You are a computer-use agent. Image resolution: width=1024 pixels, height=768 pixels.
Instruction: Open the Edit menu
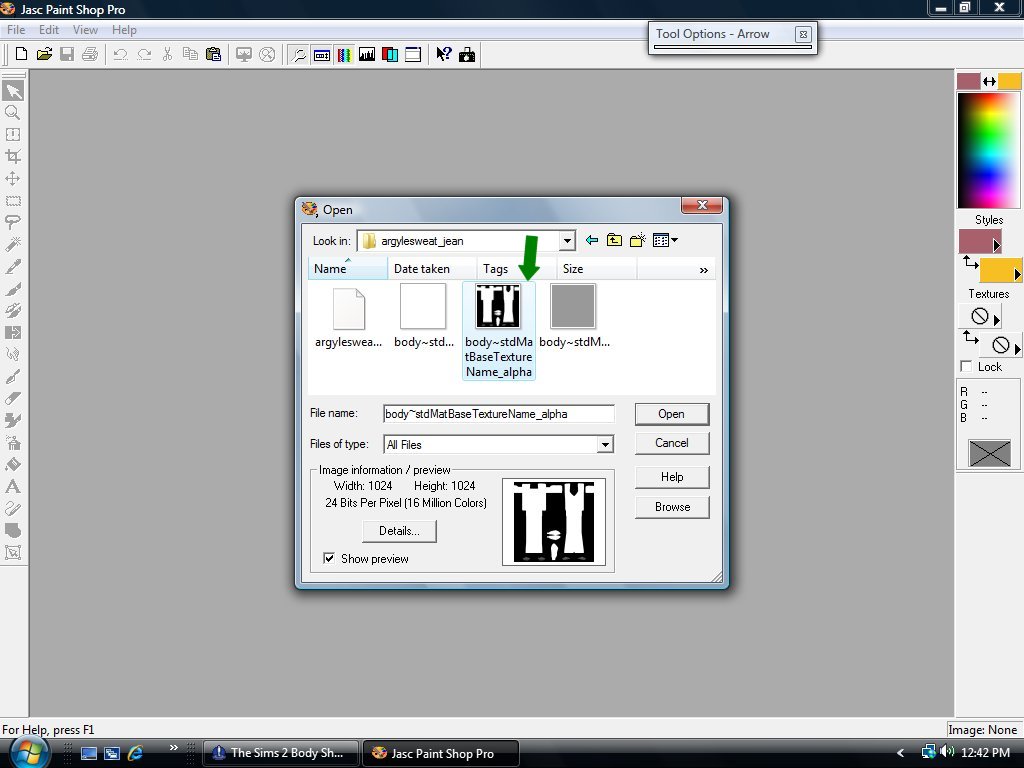49,30
